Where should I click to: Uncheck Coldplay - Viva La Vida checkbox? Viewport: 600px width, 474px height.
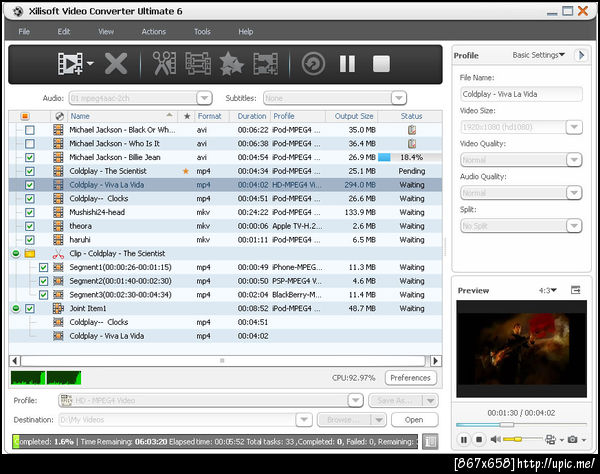tap(29, 185)
